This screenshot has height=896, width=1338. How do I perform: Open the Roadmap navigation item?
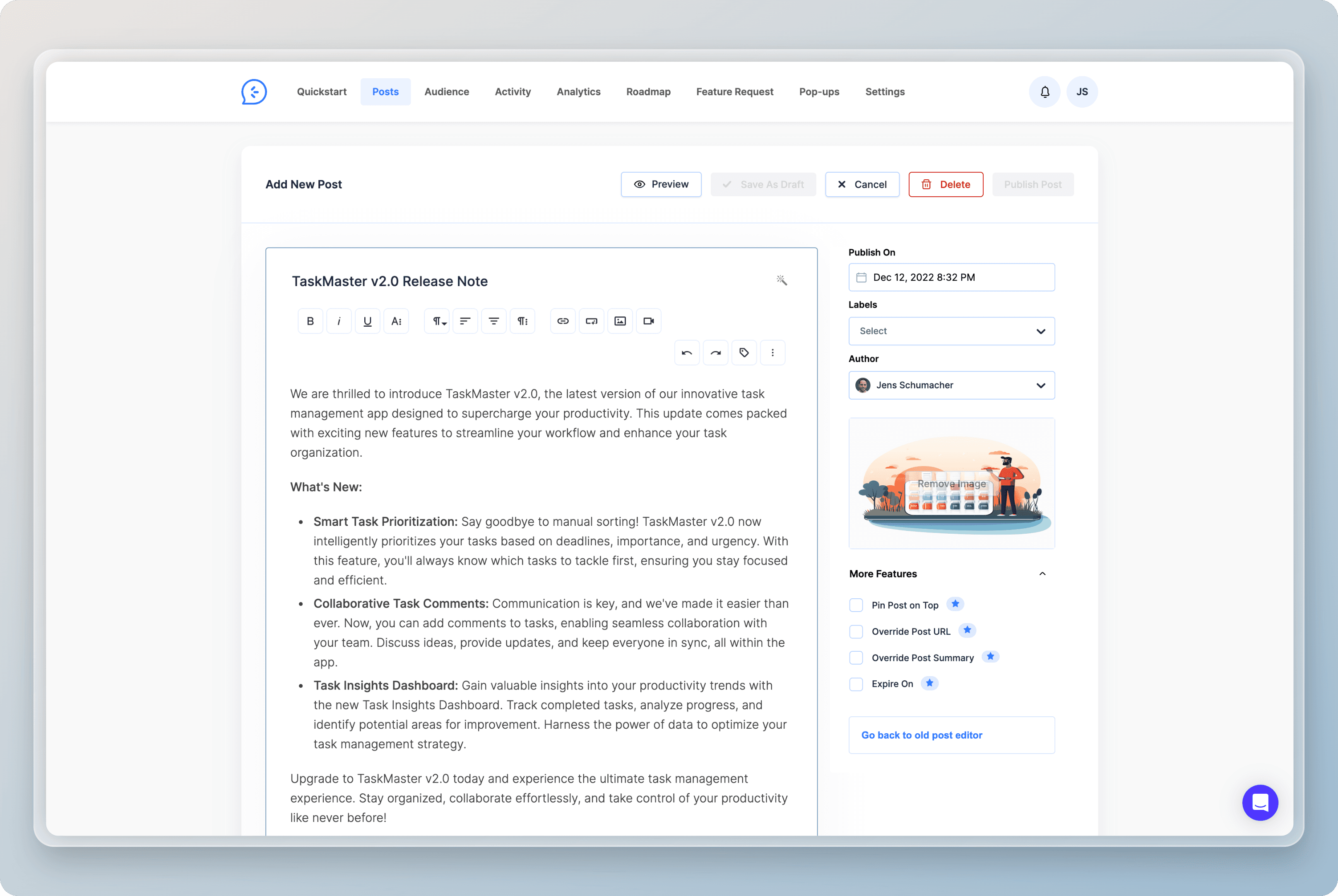coord(648,92)
